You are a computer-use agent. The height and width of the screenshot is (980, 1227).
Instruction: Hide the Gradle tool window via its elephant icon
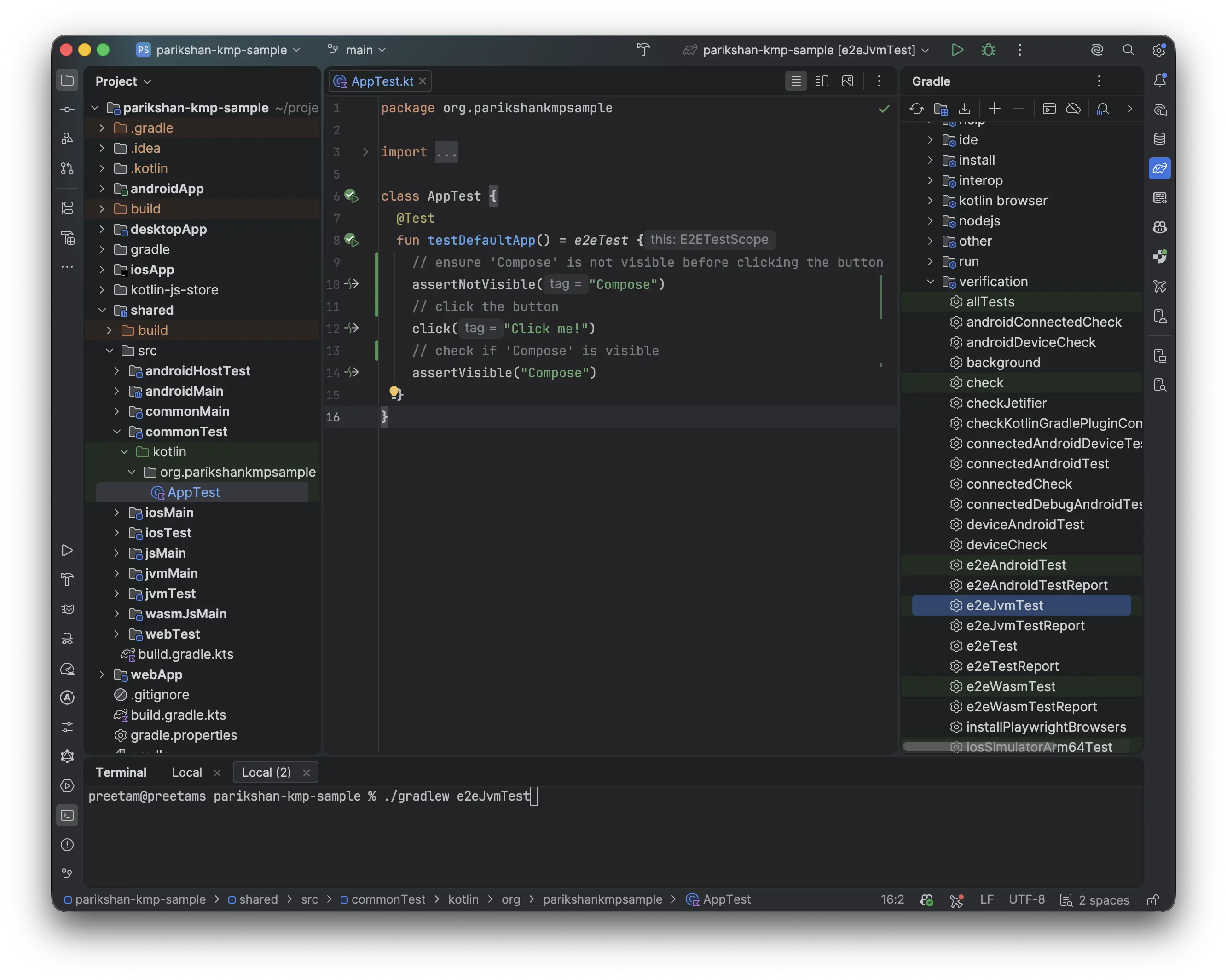(1160, 169)
